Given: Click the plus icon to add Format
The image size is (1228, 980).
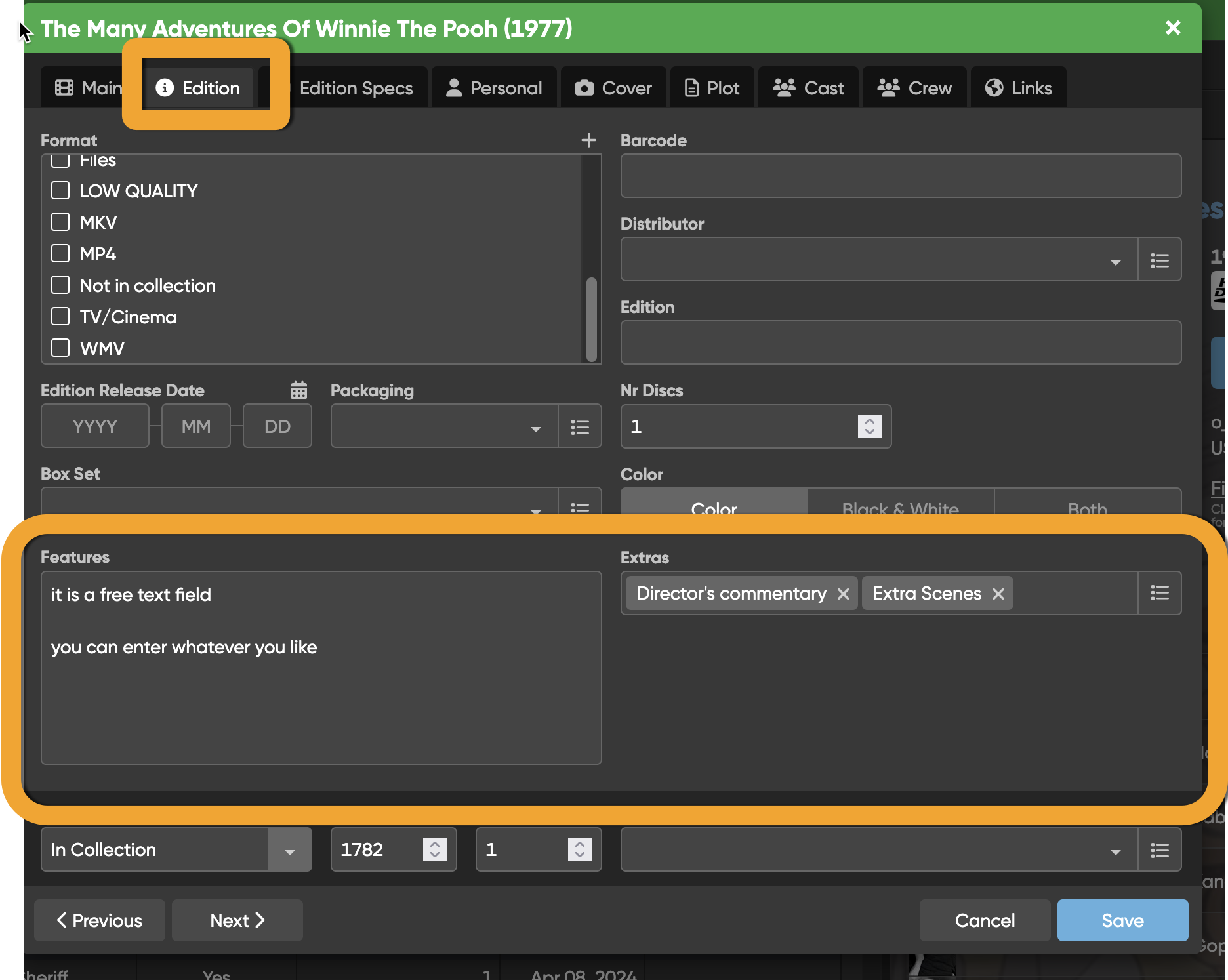Looking at the screenshot, I should coord(588,140).
